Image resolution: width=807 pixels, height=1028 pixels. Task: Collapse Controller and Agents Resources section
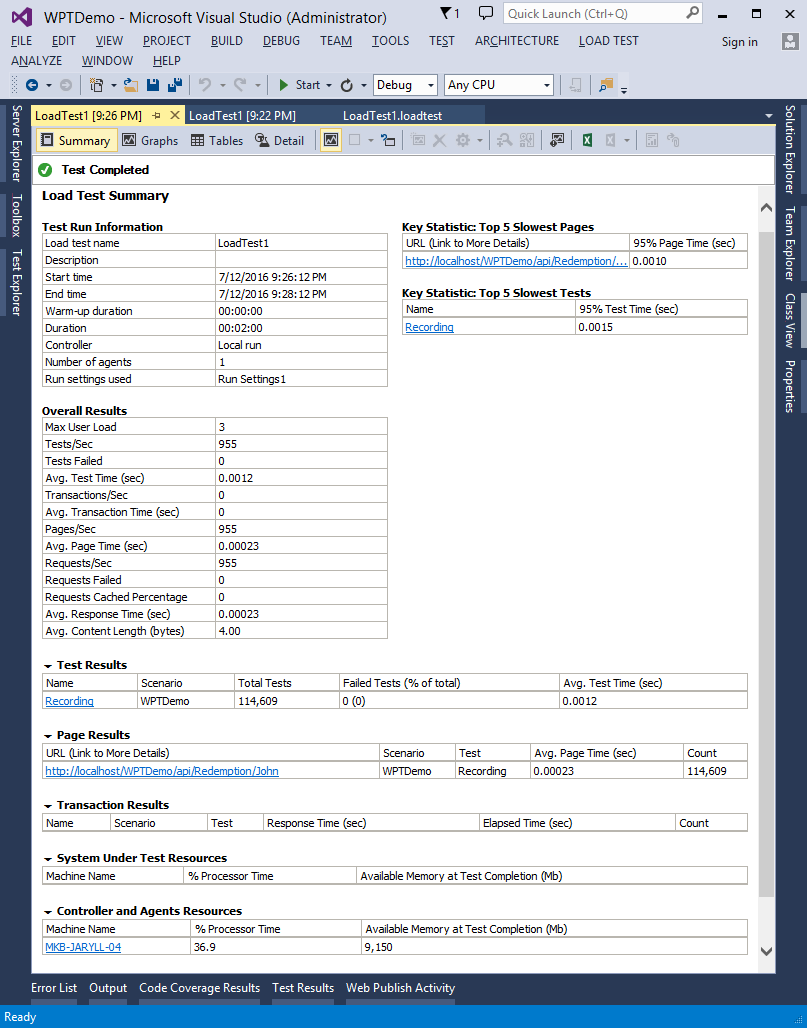coord(48,912)
